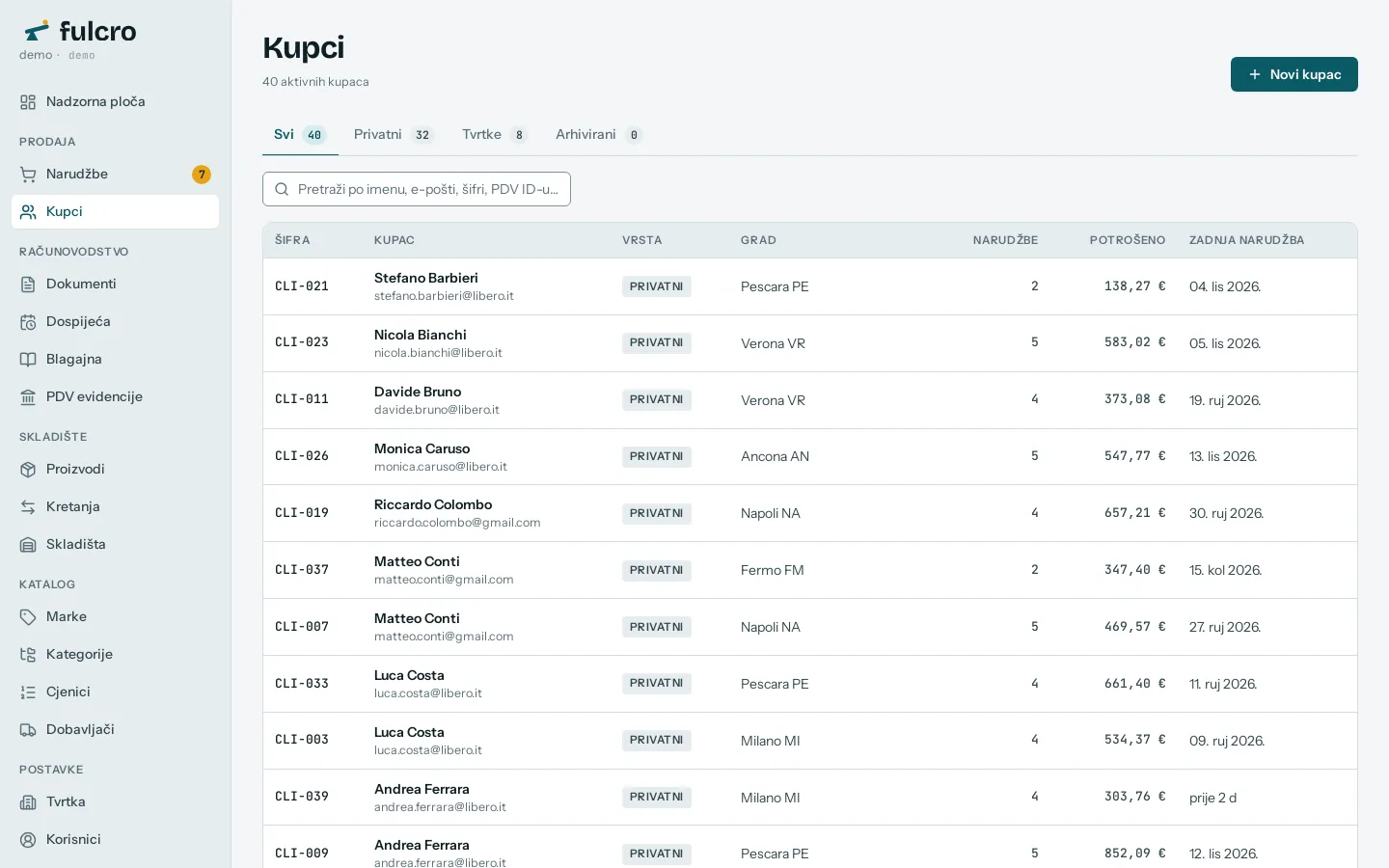Click the PDV evidencije bank icon
The height and width of the screenshot is (868, 1389).
[x=28, y=397]
